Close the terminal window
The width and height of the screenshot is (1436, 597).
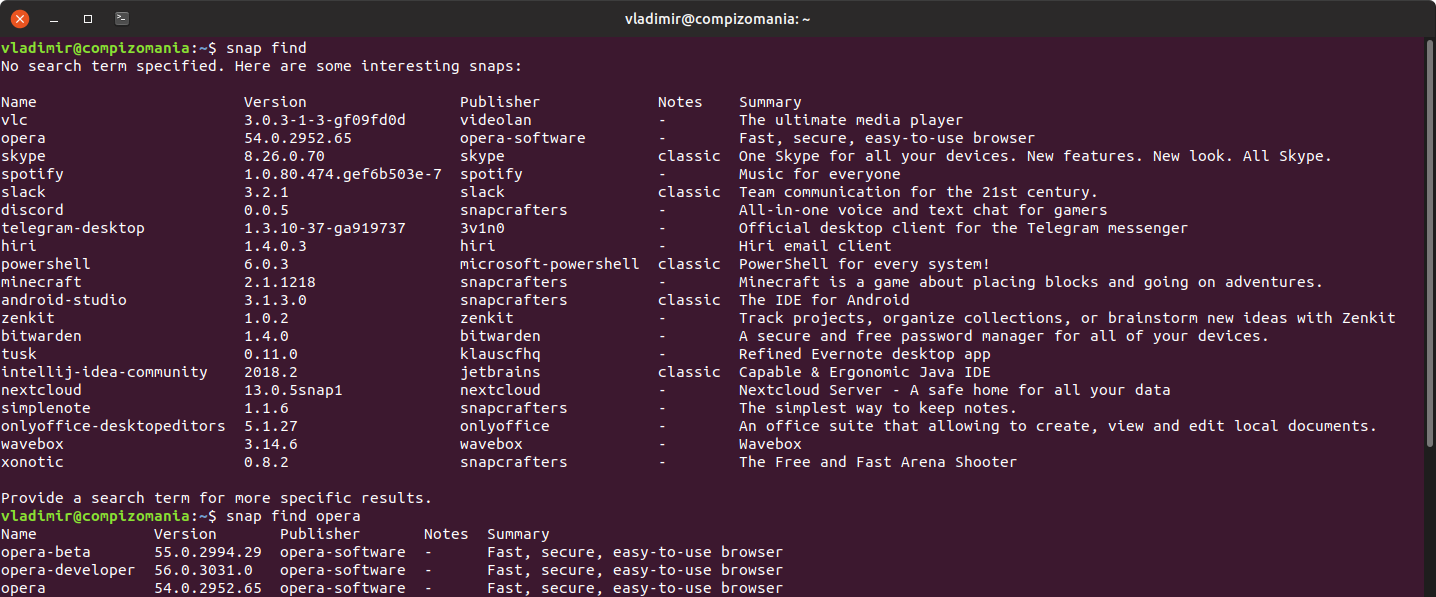19,18
